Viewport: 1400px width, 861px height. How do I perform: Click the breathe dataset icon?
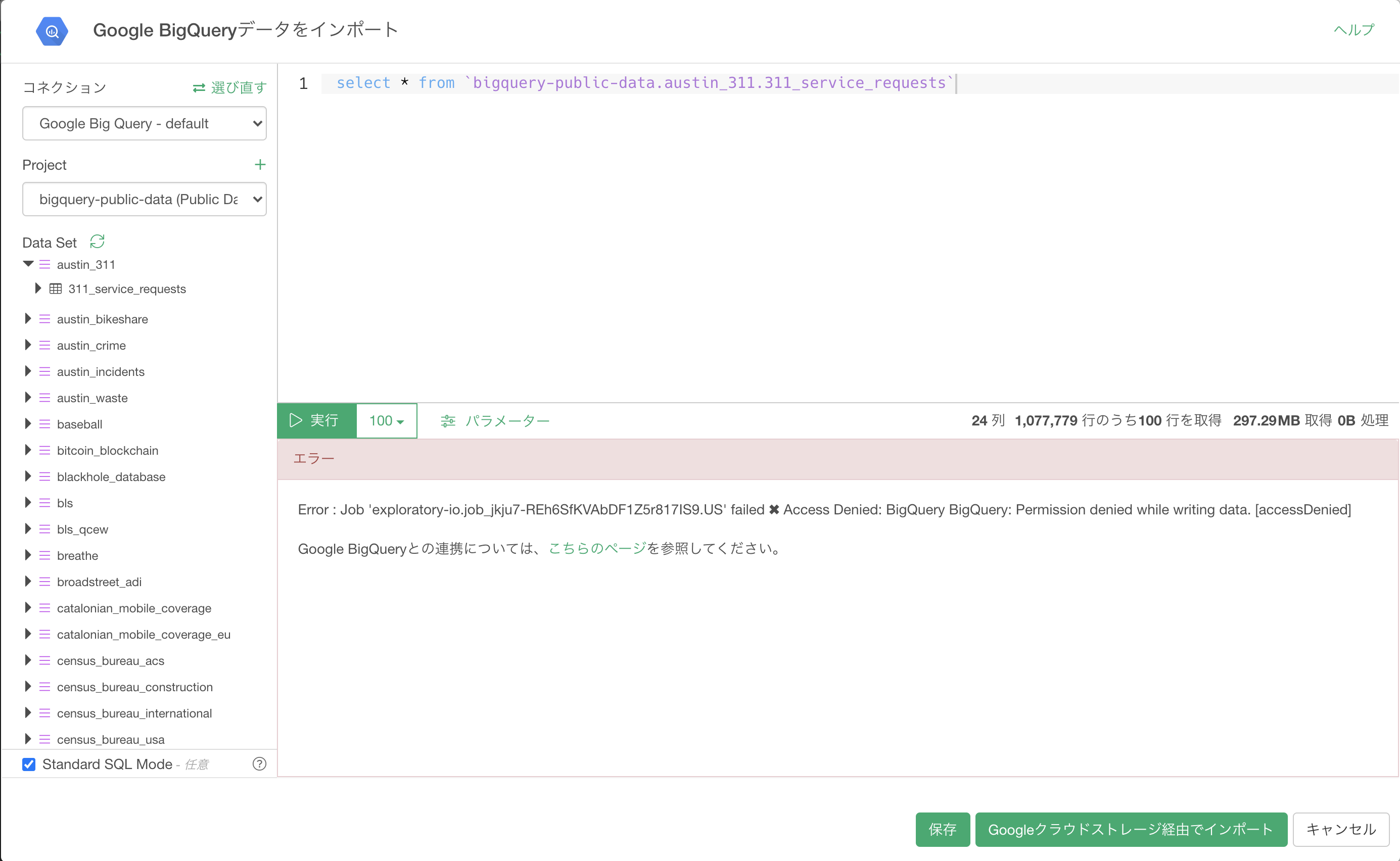pyautogui.click(x=45, y=555)
